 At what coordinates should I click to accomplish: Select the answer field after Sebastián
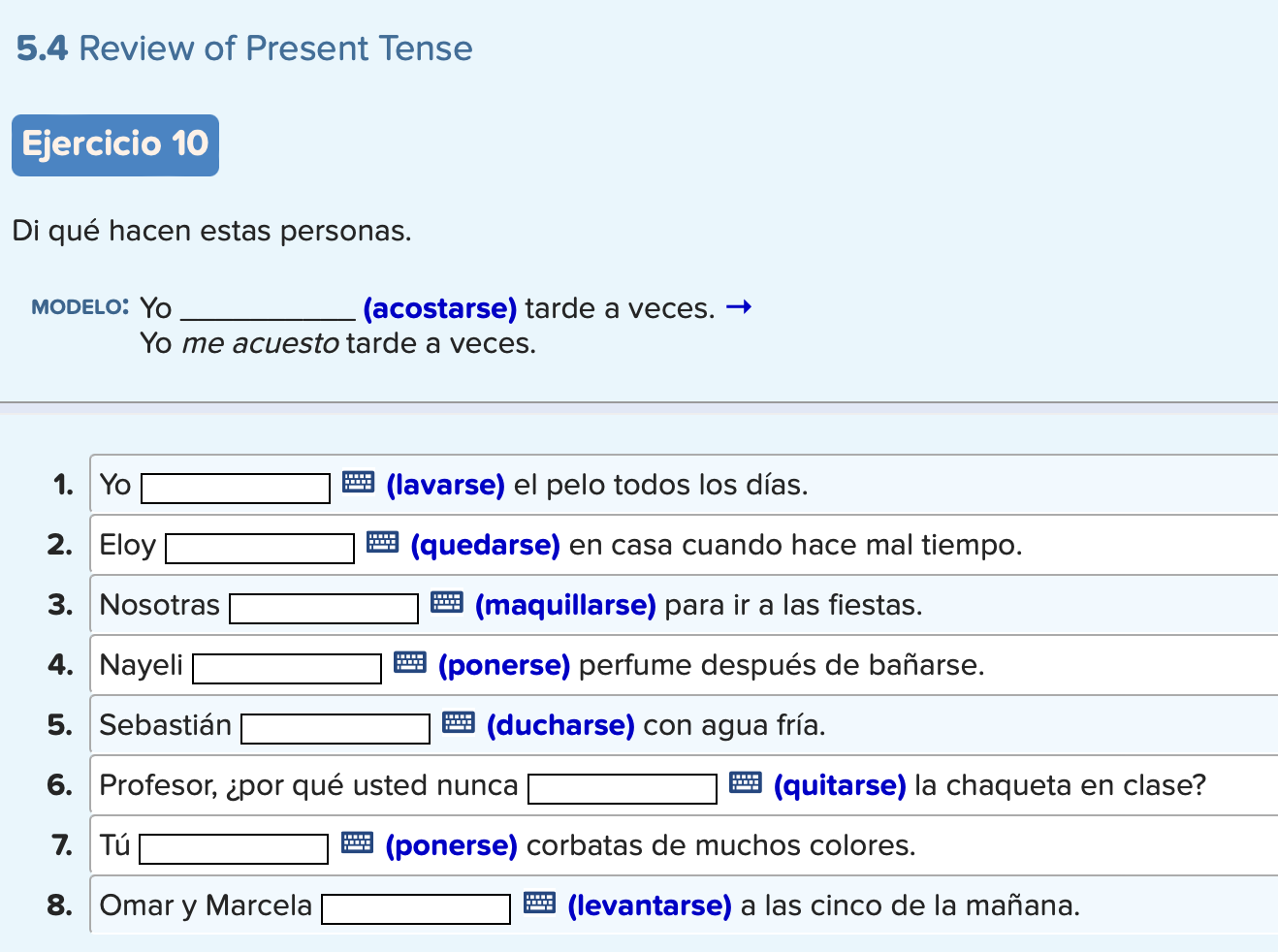pyautogui.click(x=335, y=729)
